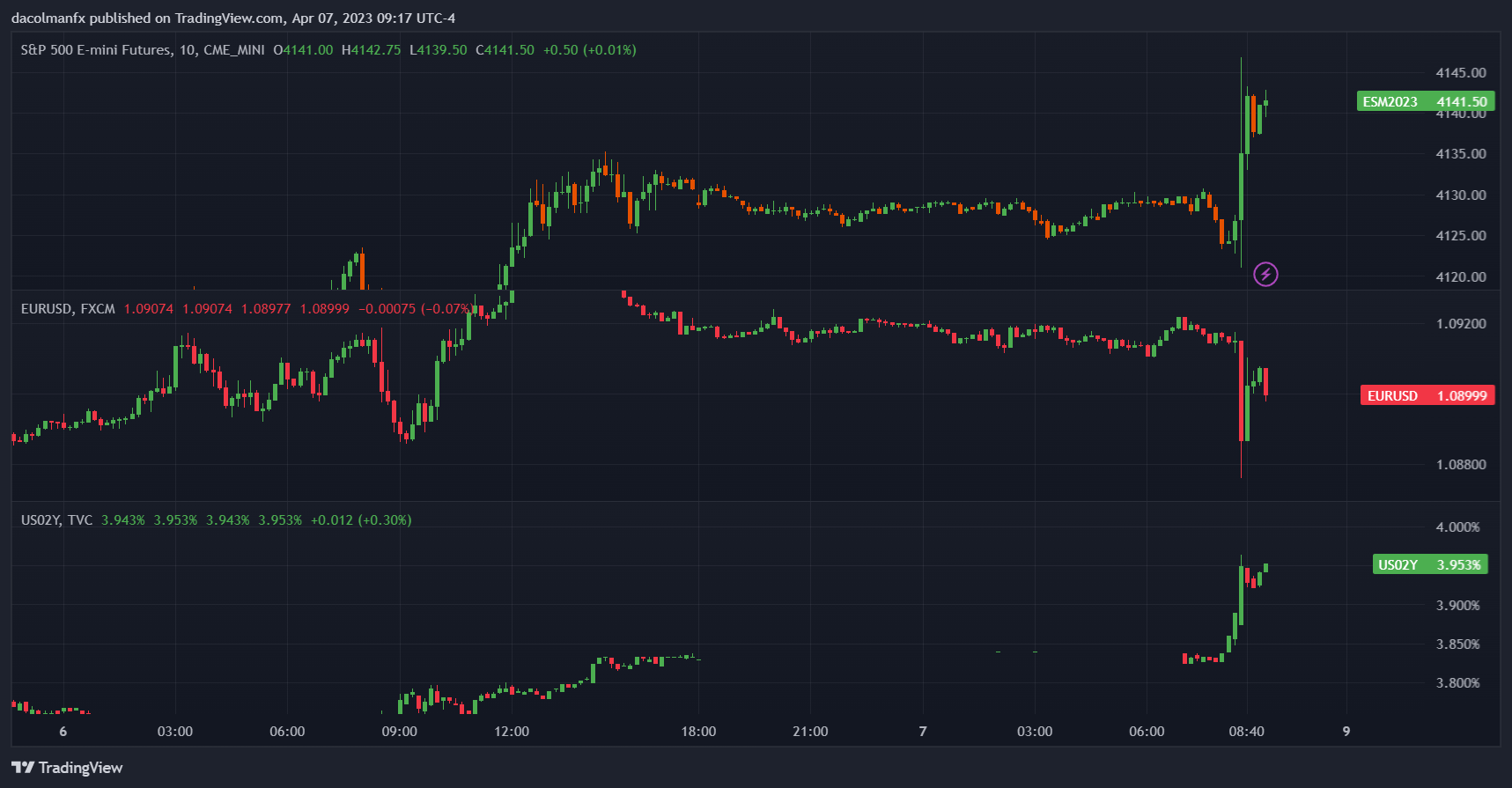Click the S&P low value L4139.50
Viewport: 1512px width, 788px height.
(x=439, y=50)
